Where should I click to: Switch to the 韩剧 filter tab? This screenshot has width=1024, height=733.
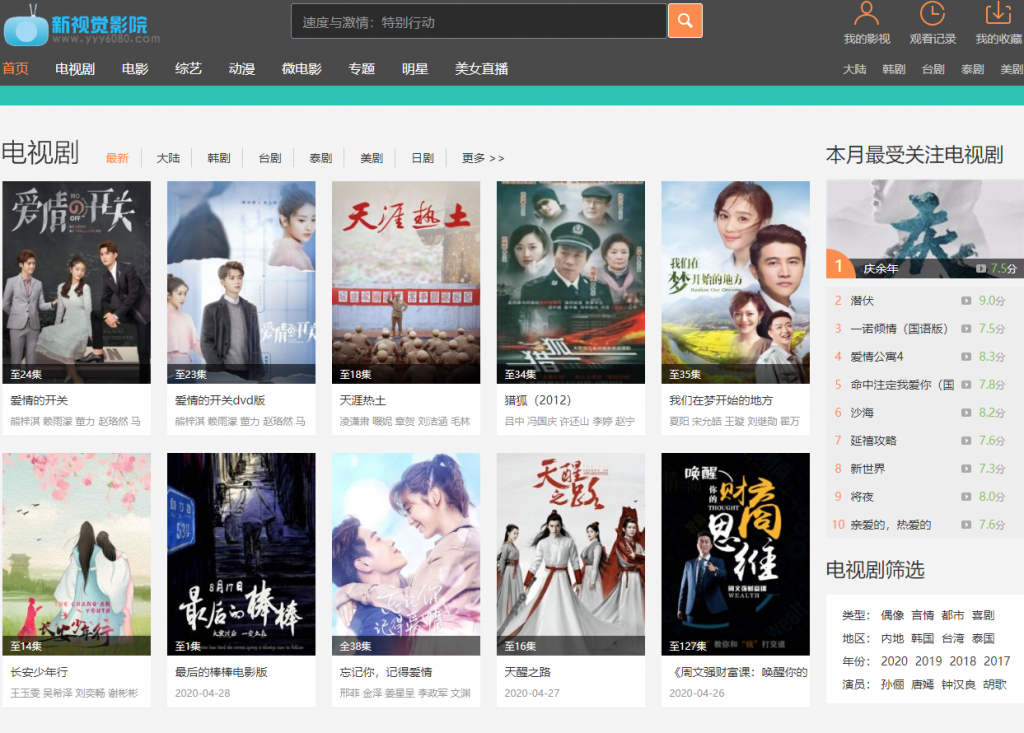coord(219,158)
